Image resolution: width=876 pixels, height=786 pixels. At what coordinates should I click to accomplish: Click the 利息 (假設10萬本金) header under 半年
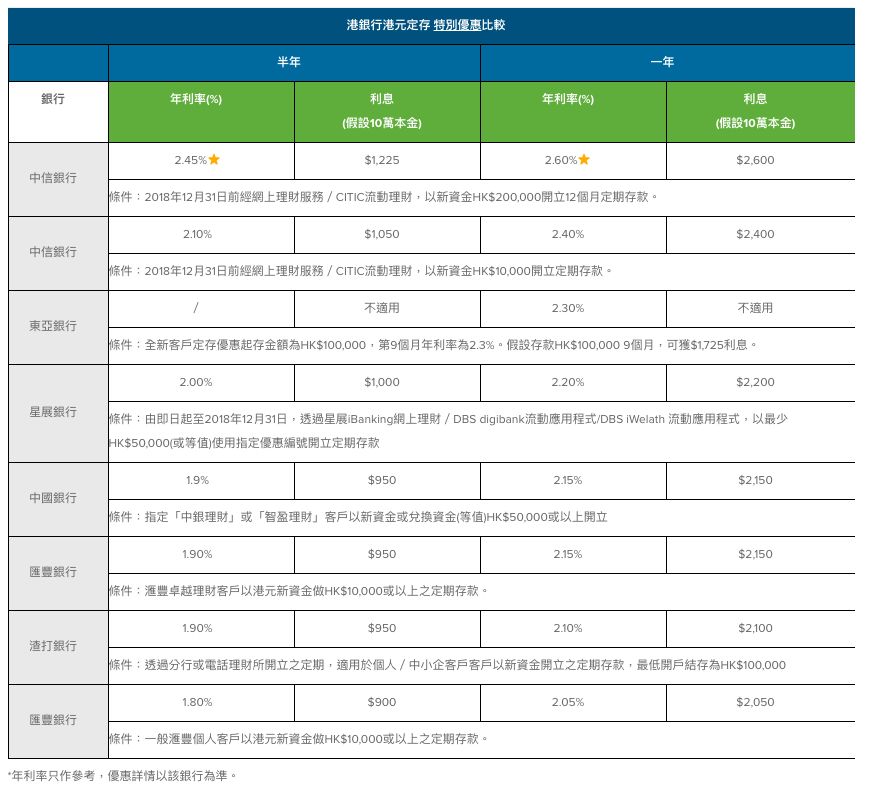pos(387,112)
